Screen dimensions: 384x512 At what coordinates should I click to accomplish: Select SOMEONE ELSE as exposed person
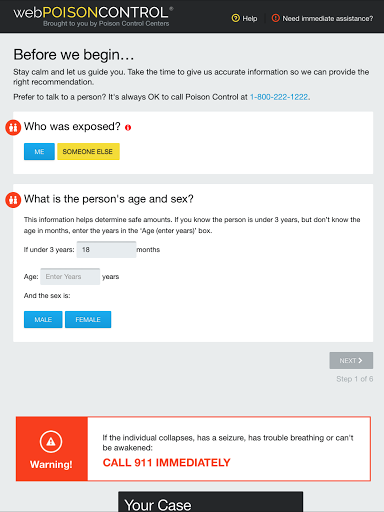[88, 152]
